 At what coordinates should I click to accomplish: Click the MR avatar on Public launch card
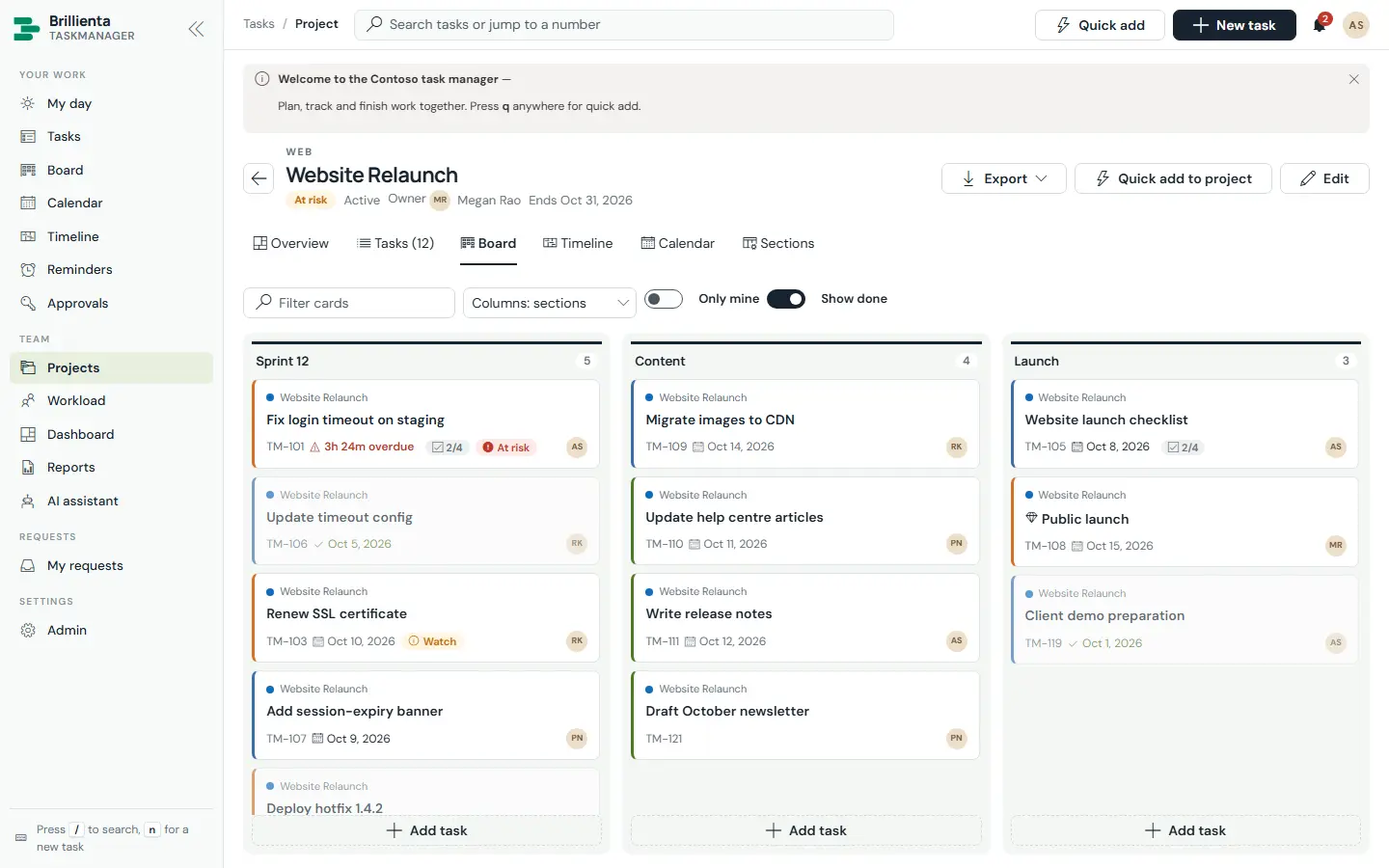[1336, 545]
